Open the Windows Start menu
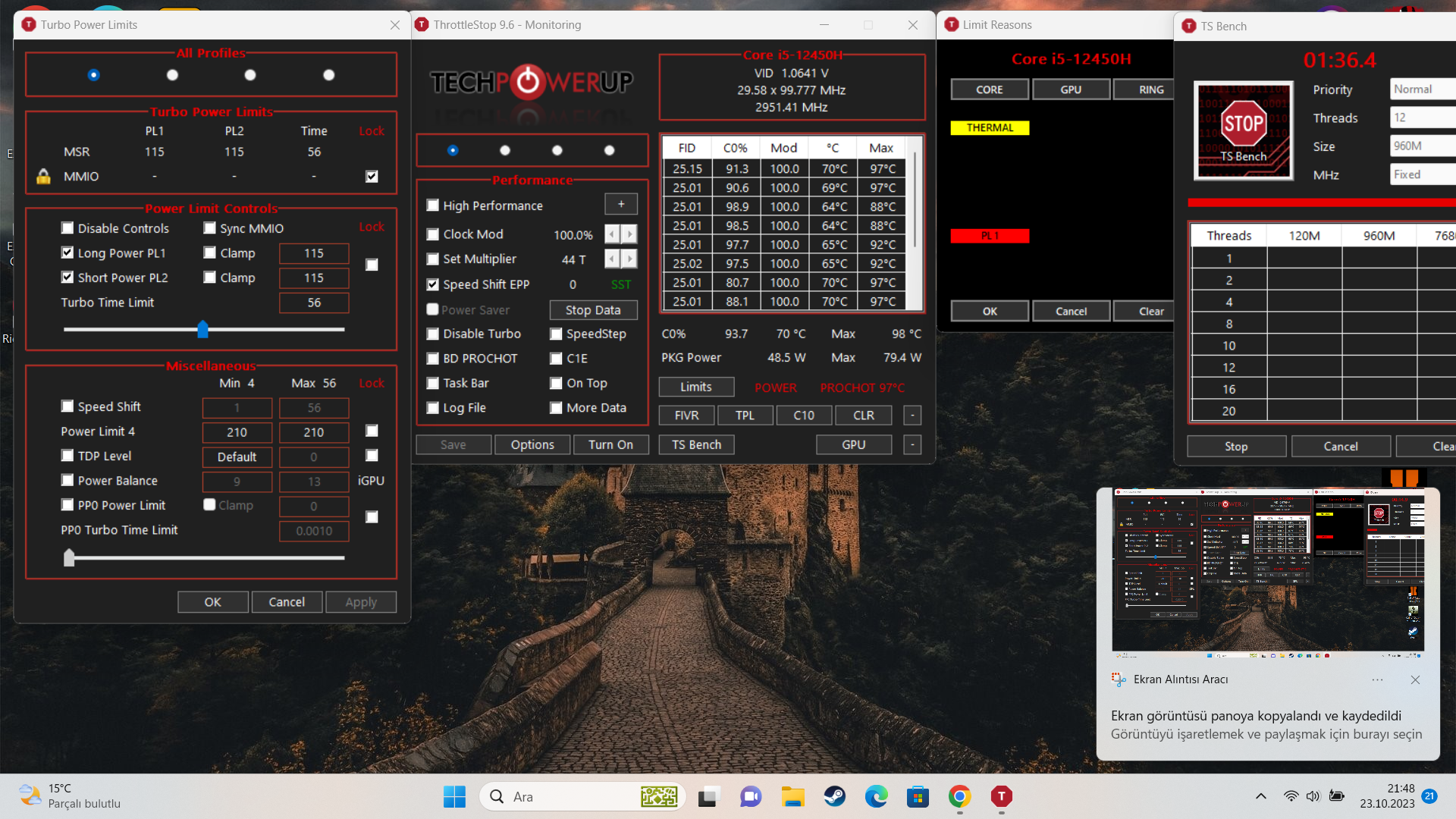The width and height of the screenshot is (1456, 819). coord(454,796)
